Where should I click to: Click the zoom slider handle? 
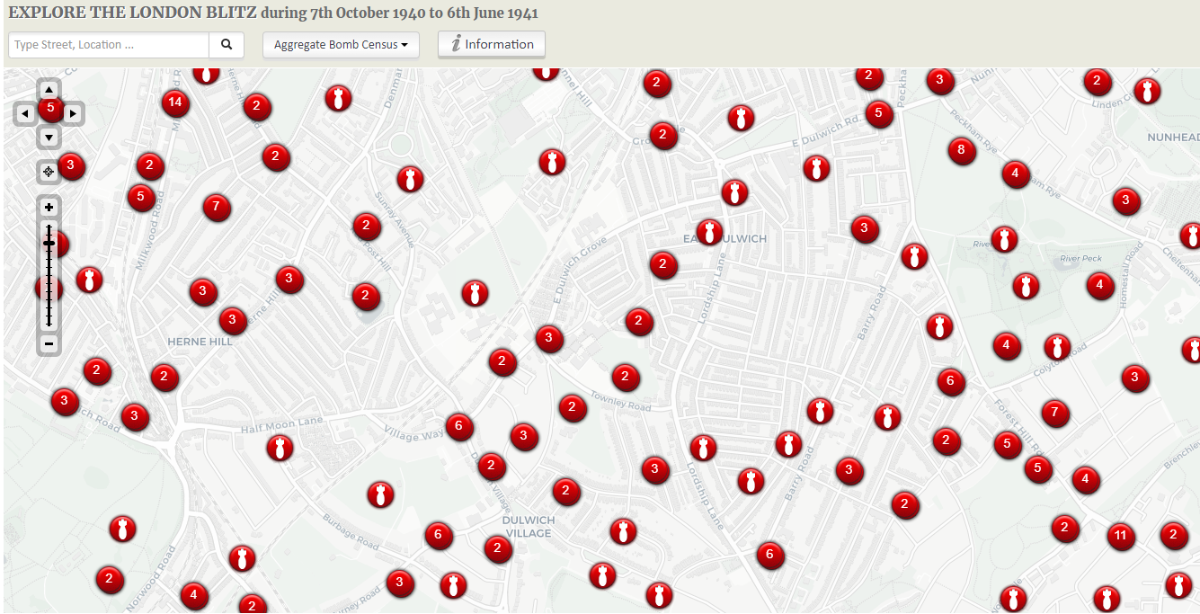(48, 243)
